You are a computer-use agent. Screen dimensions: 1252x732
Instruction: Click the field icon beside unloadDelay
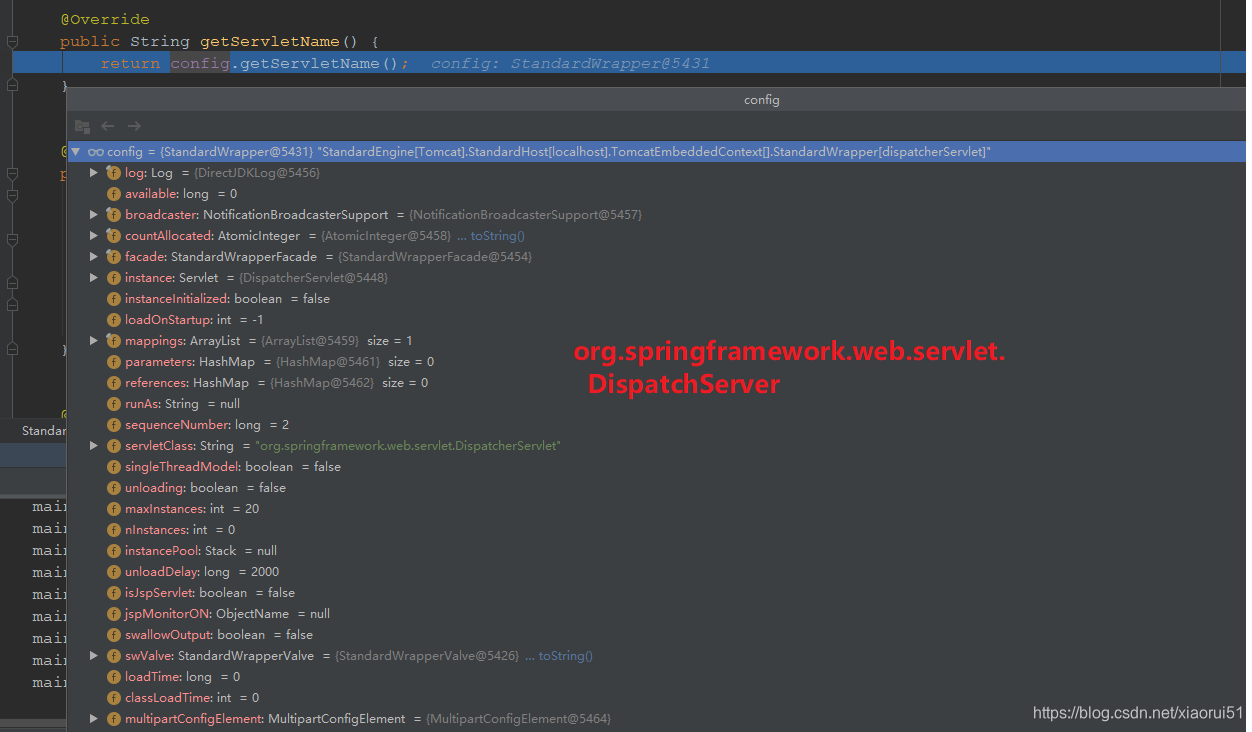(114, 572)
